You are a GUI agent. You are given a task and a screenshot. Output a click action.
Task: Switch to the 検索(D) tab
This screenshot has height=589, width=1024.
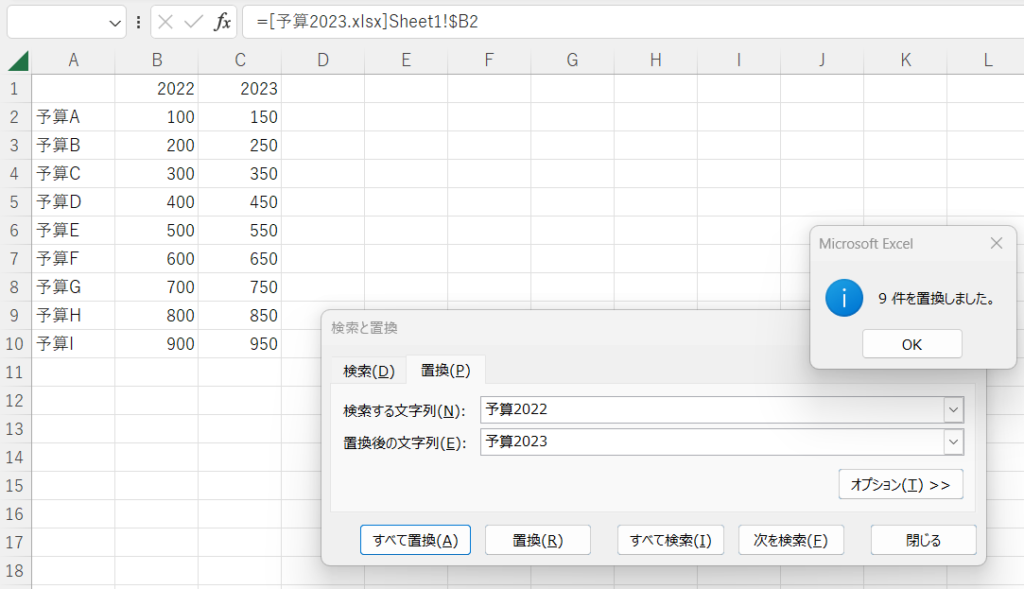tap(369, 371)
